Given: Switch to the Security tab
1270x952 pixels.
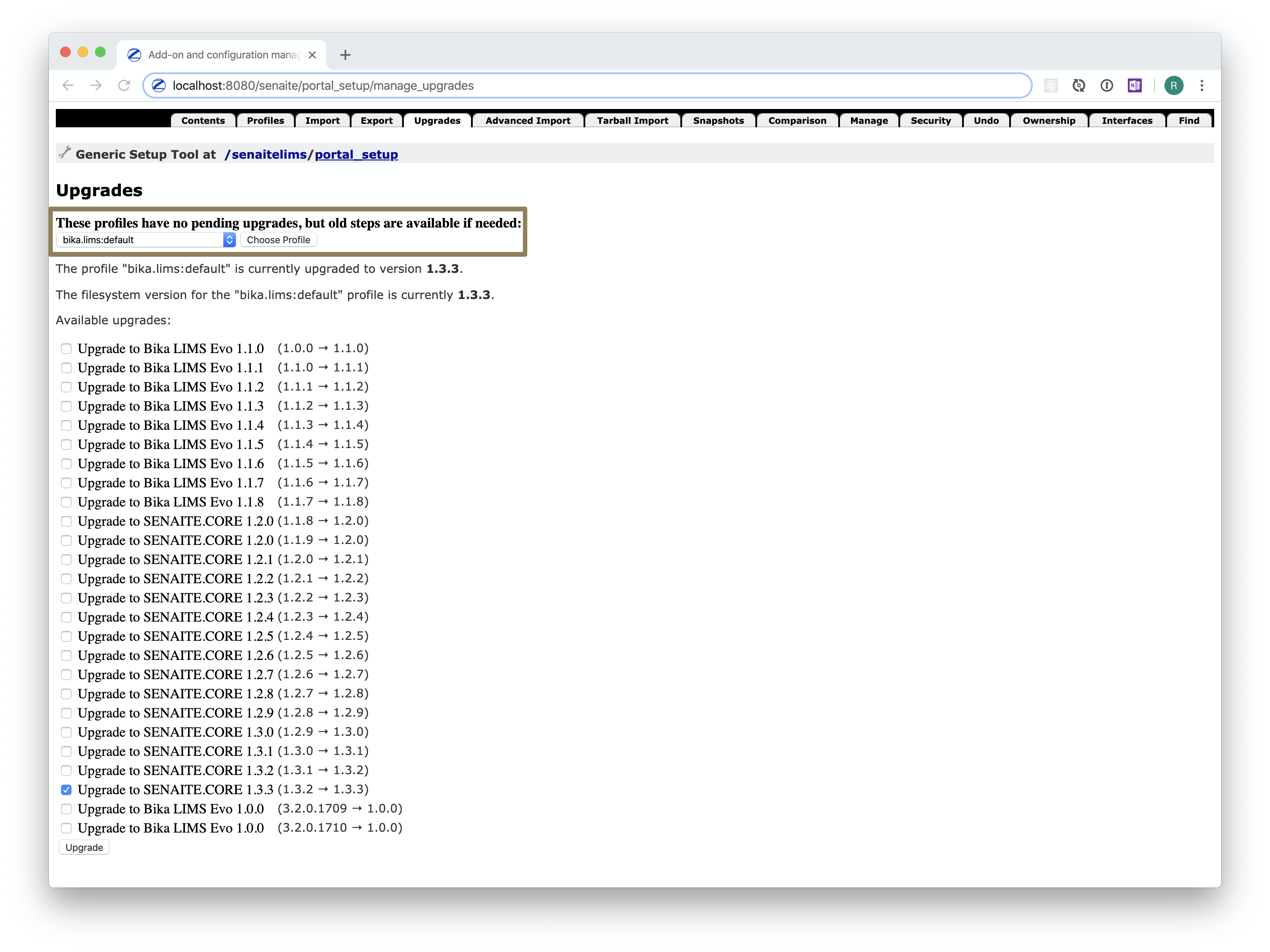Looking at the screenshot, I should tap(930, 120).
